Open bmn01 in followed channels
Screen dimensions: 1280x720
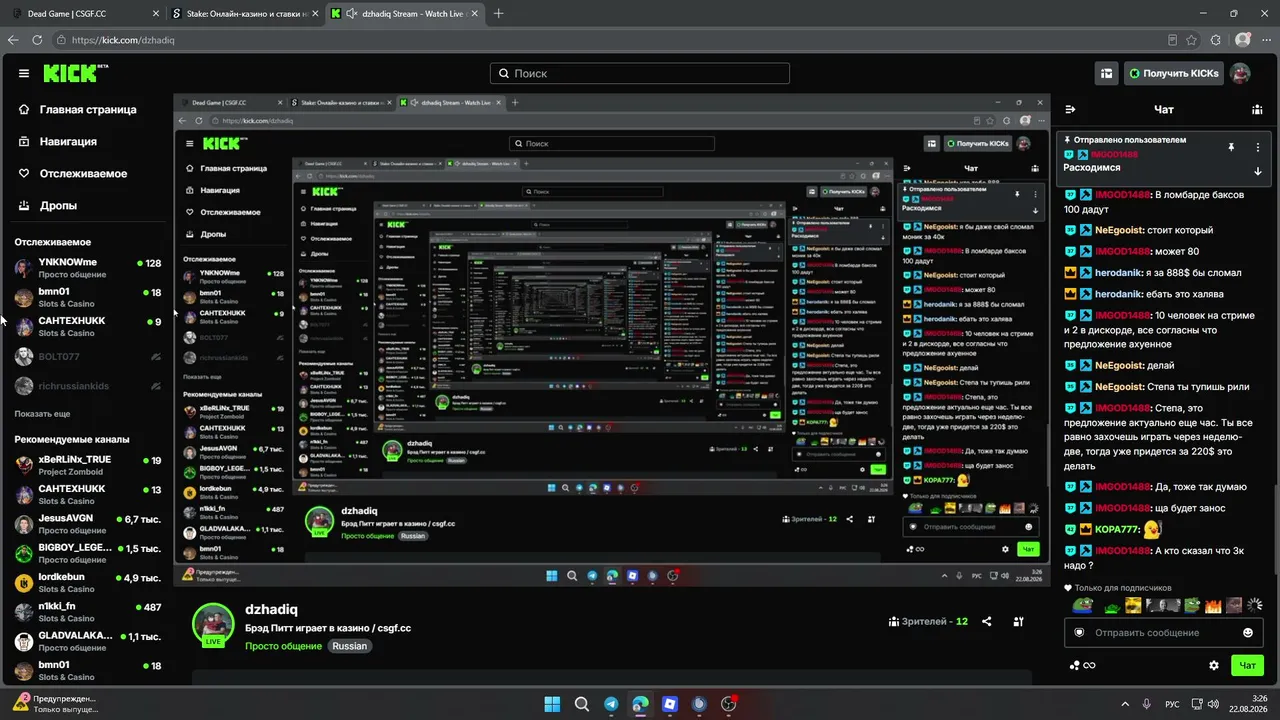(x=88, y=297)
